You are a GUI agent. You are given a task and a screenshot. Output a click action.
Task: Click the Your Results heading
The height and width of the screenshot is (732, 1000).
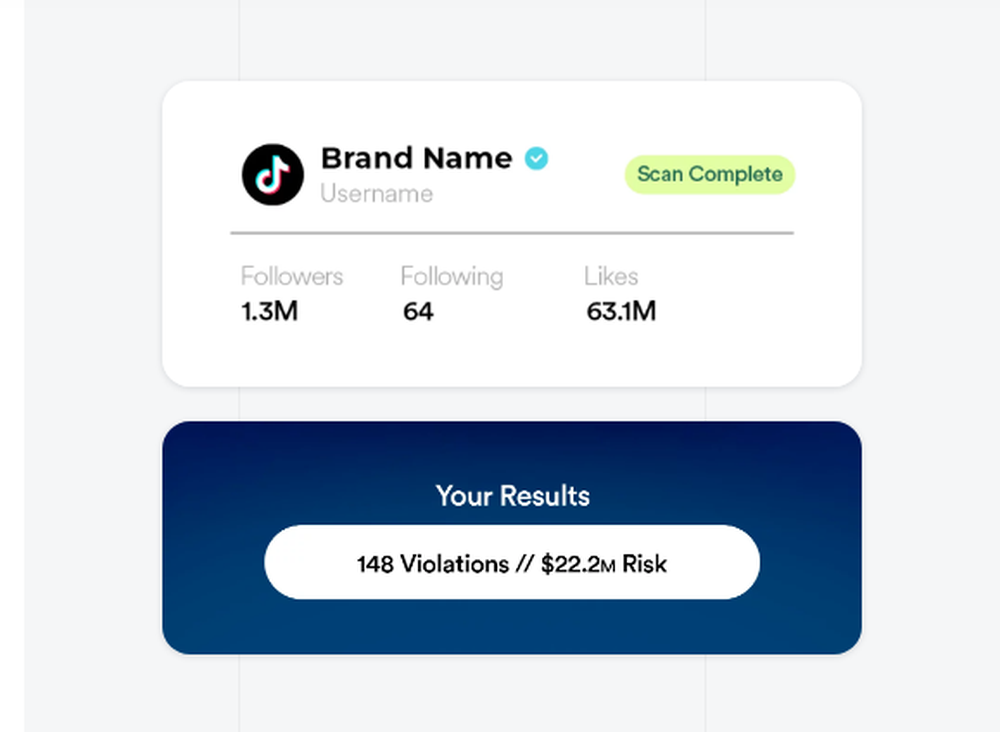pos(513,495)
